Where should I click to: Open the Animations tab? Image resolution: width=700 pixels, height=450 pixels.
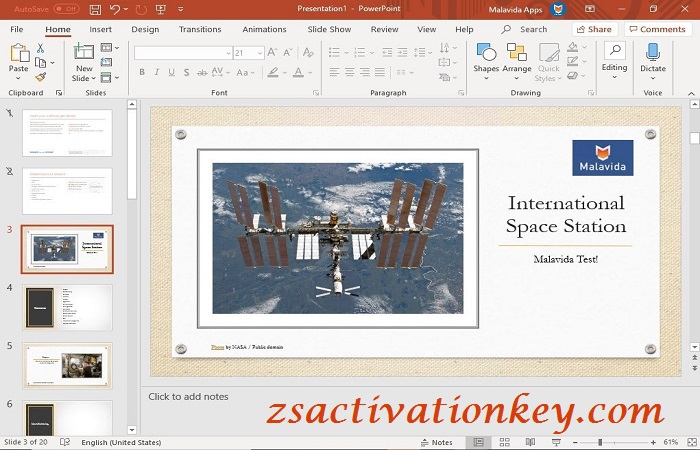click(264, 29)
